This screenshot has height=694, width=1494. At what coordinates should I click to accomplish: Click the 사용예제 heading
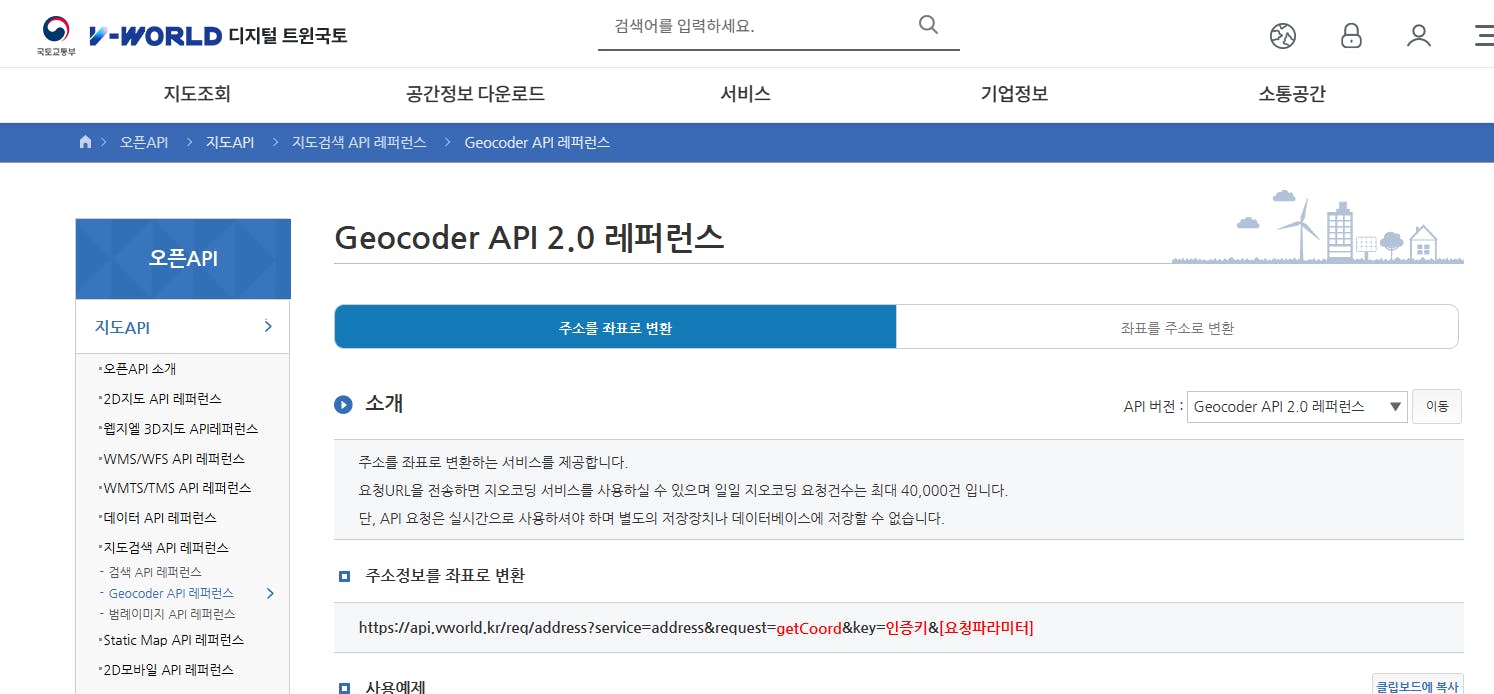click(x=396, y=687)
